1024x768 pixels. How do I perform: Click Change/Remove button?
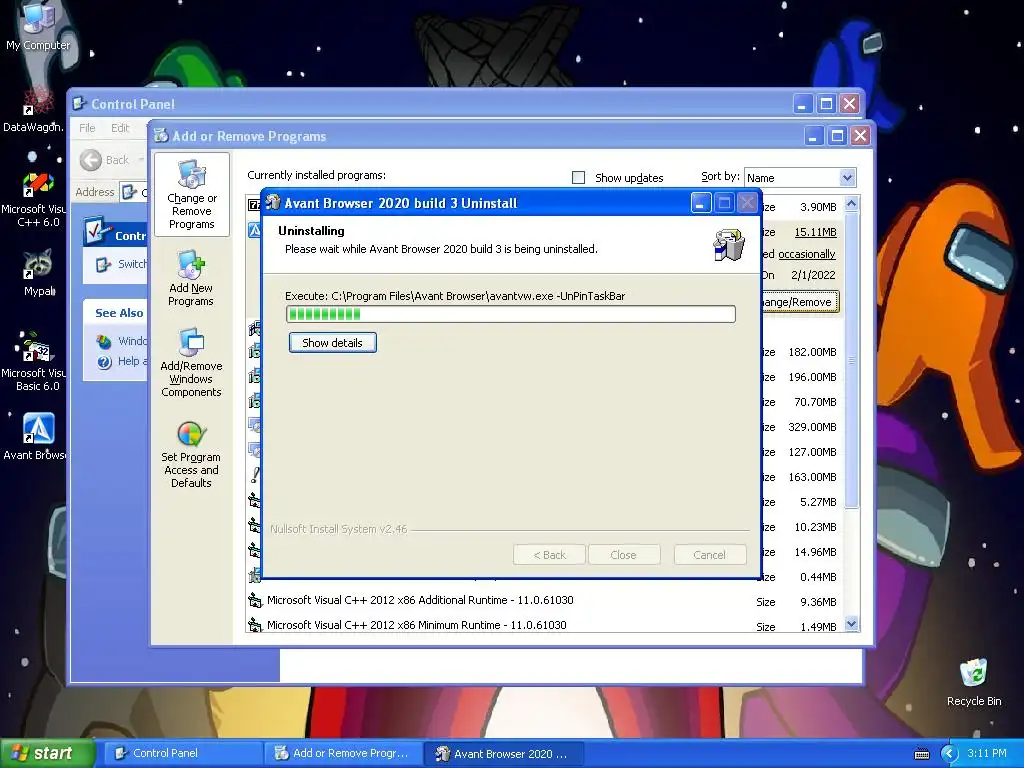click(800, 302)
